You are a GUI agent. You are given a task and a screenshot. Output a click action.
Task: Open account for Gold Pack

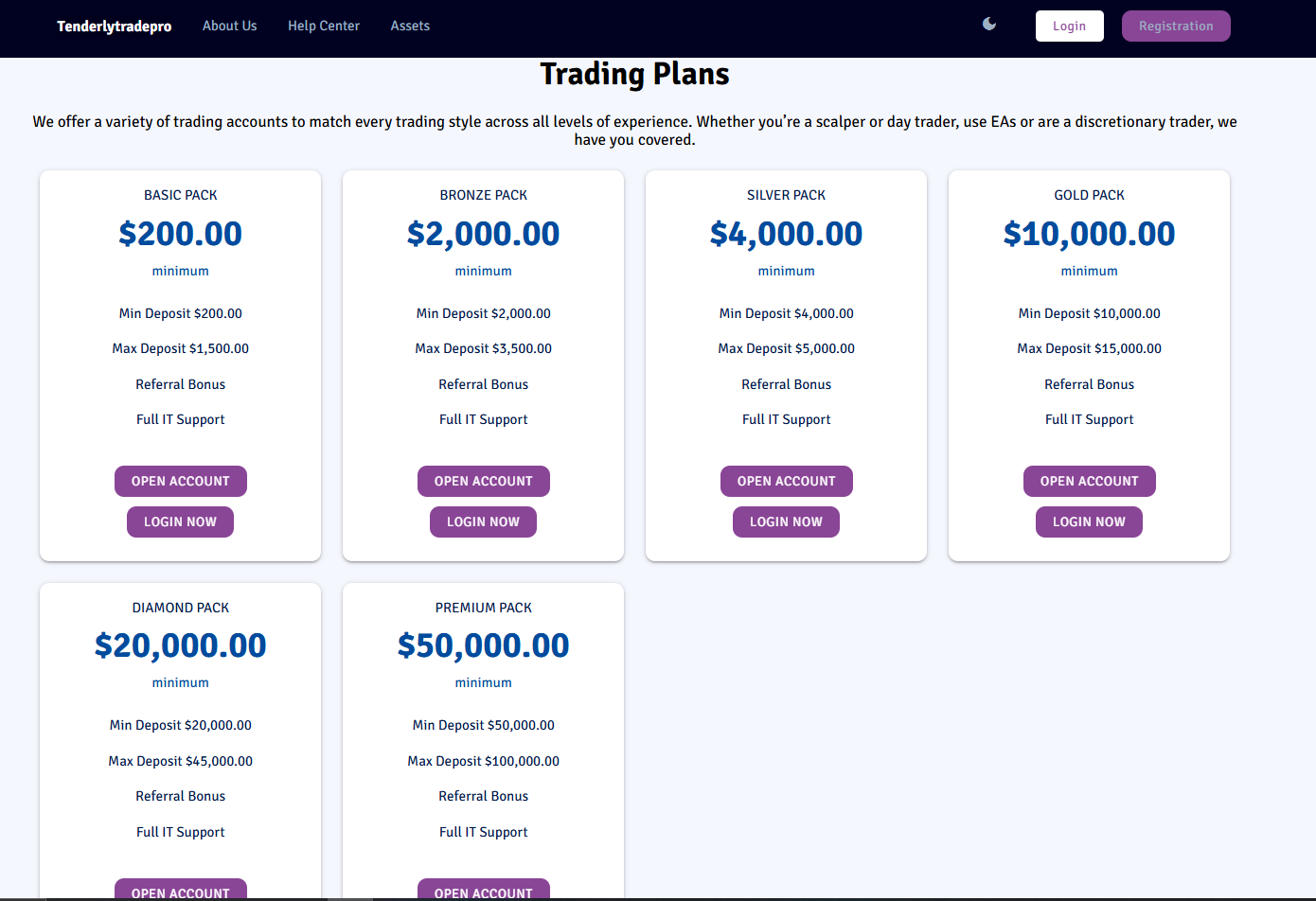(x=1089, y=481)
